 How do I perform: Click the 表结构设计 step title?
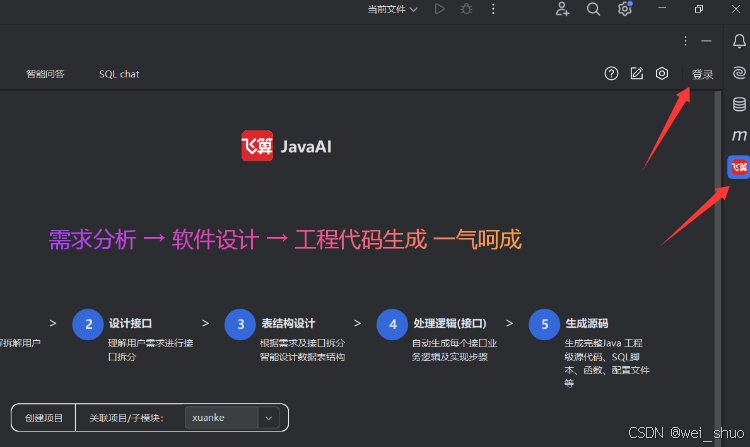coord(288,324)
